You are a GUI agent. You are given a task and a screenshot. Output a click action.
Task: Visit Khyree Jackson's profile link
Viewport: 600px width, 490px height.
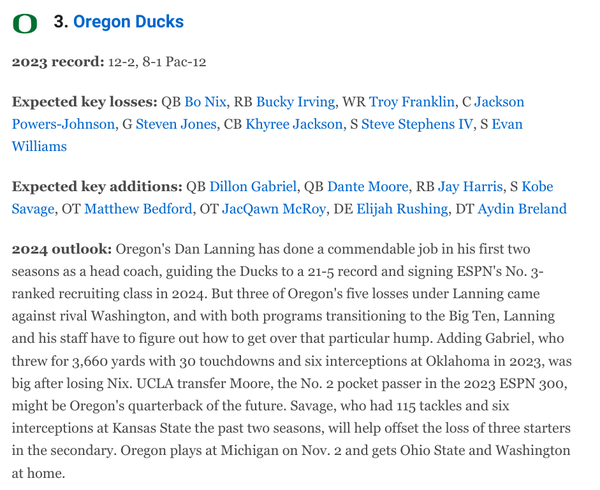coord(294,124)
